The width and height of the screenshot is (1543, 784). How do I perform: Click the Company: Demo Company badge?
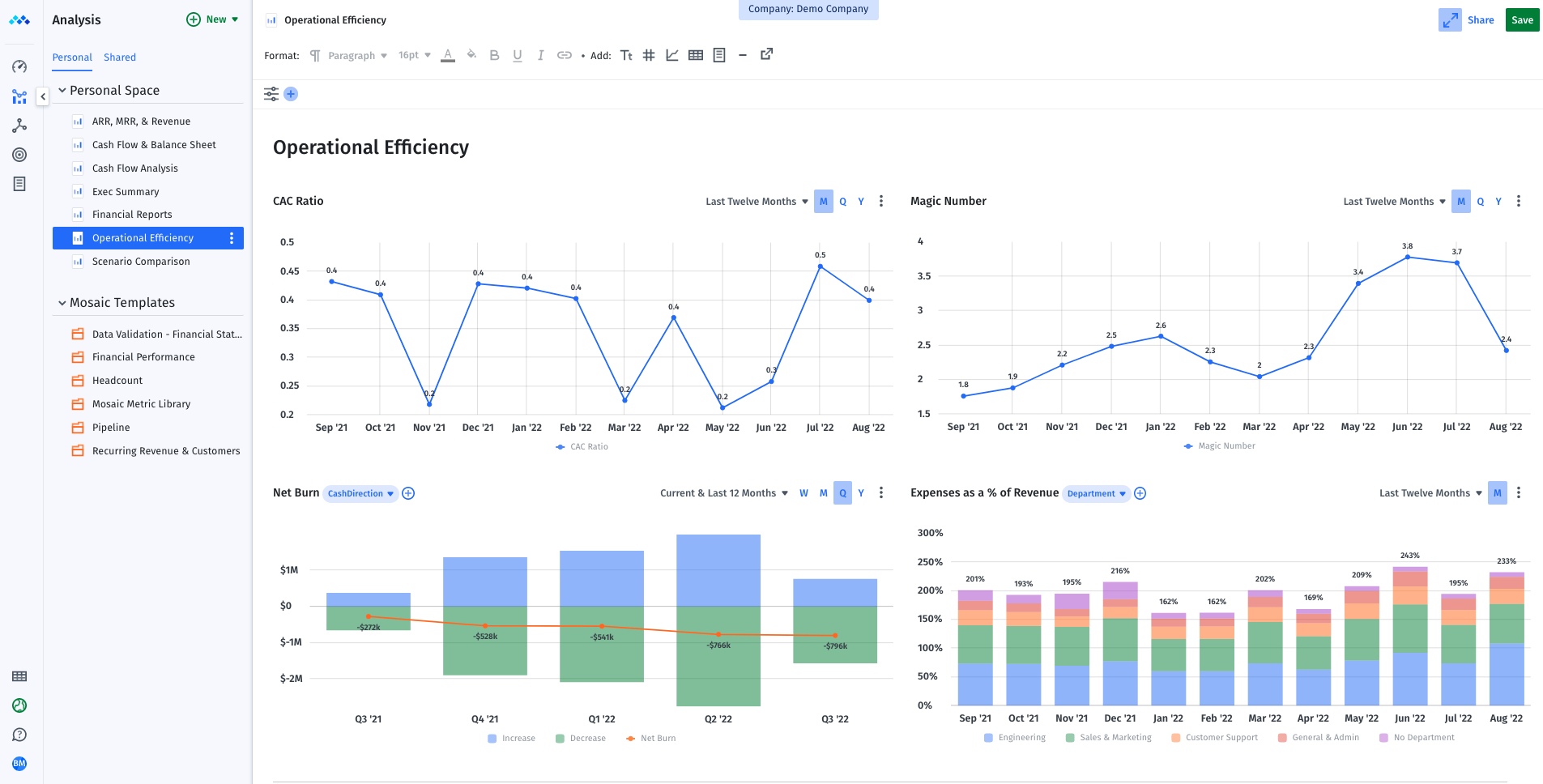(808, 10)
